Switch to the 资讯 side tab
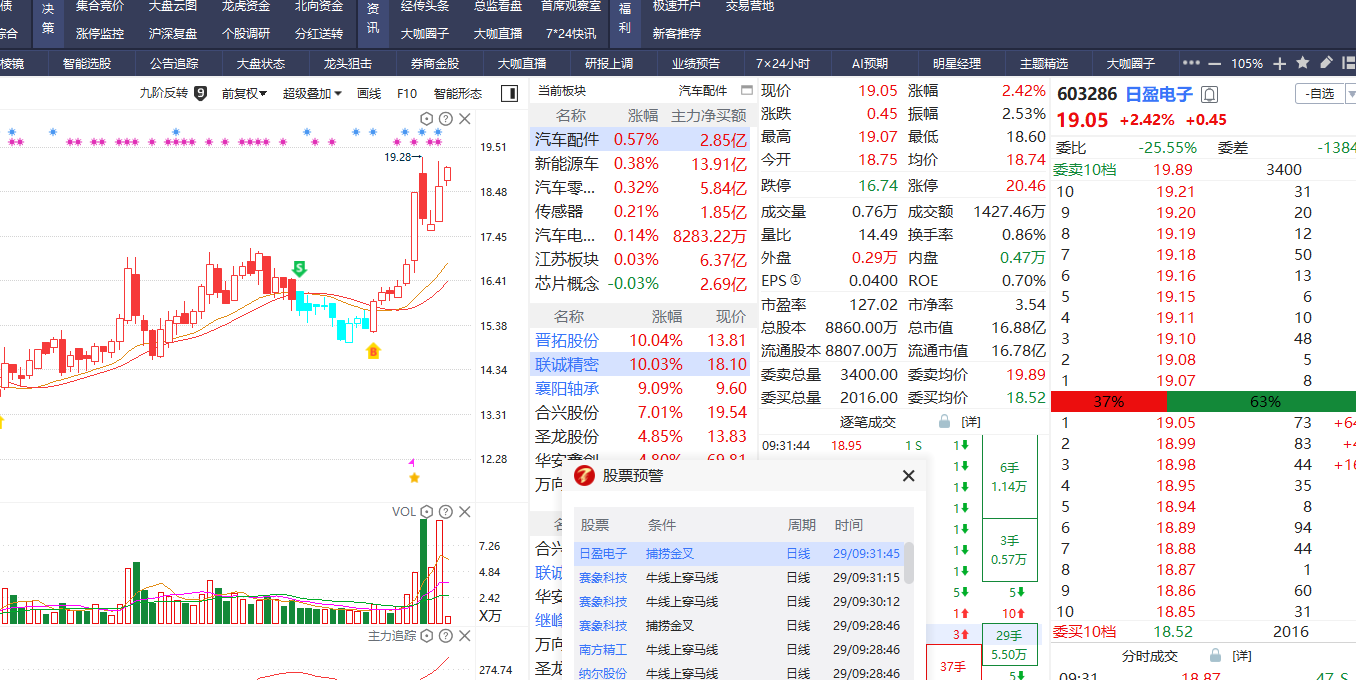 coord(373,18)
